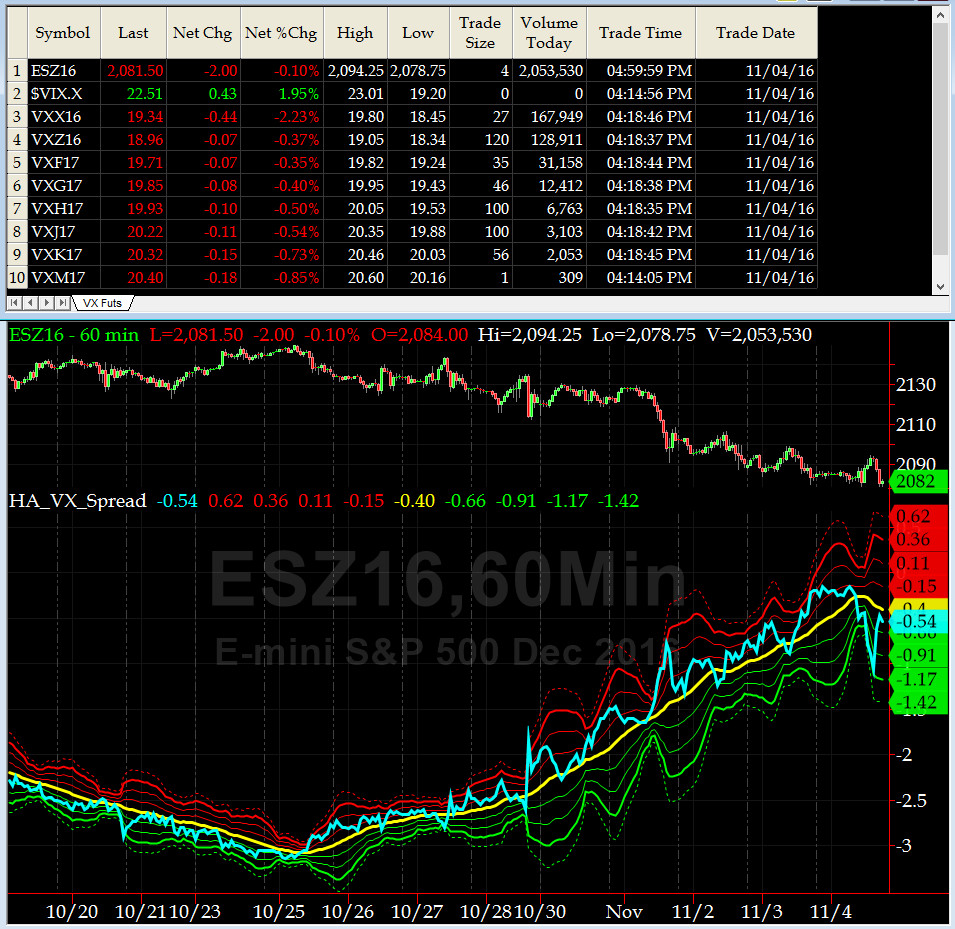Screen dimensions: 955x929
Task: Select row number 5 header
Action: (17, 163)
